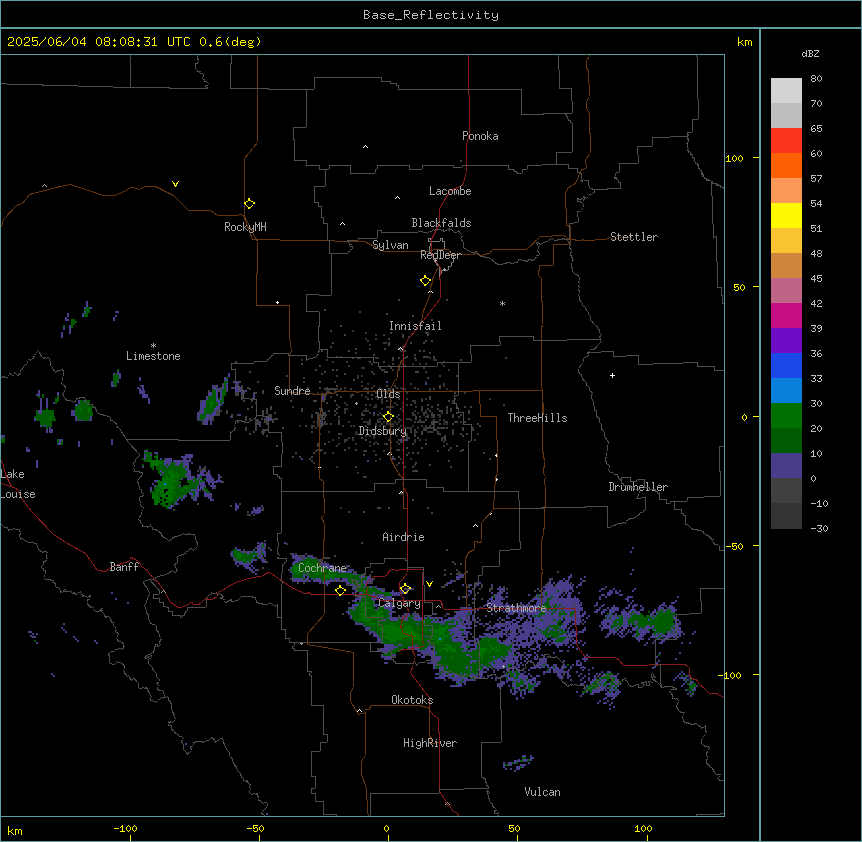Click the yellow diamond marker near RockyMH
The image size is (862, 842).
coord(250,203)
